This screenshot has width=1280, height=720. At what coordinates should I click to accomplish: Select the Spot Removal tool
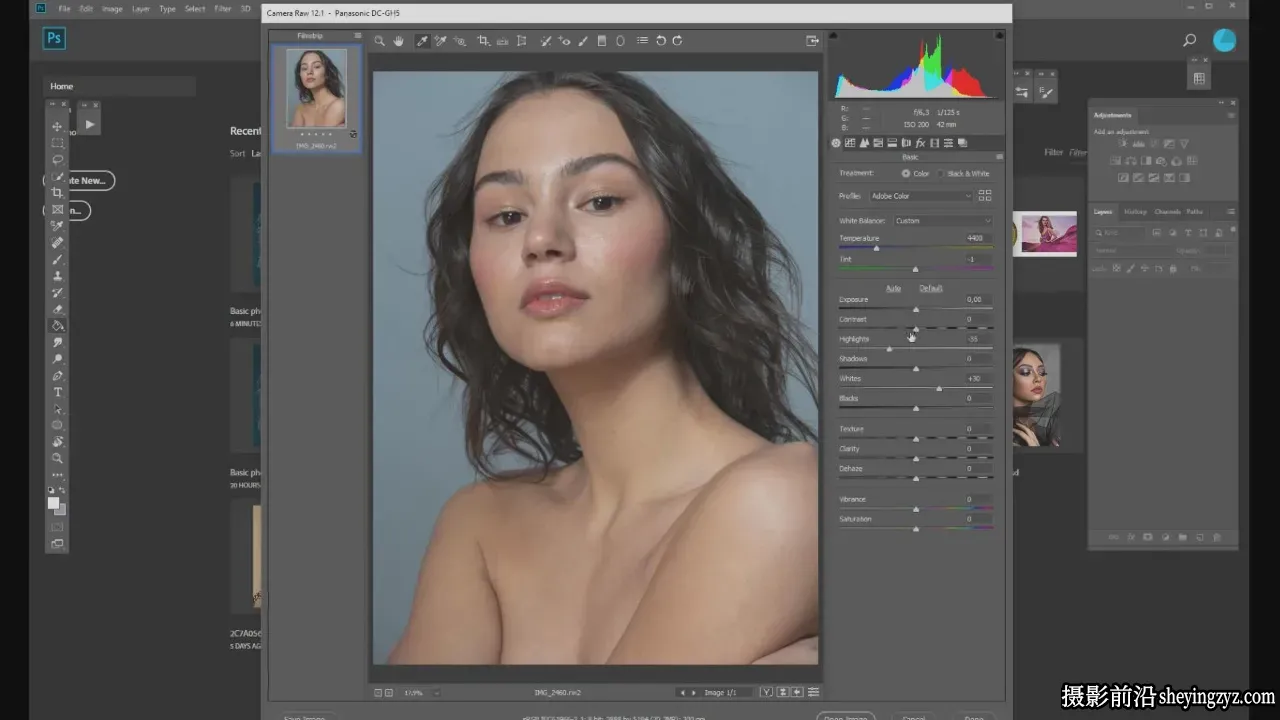pos(546,41)
